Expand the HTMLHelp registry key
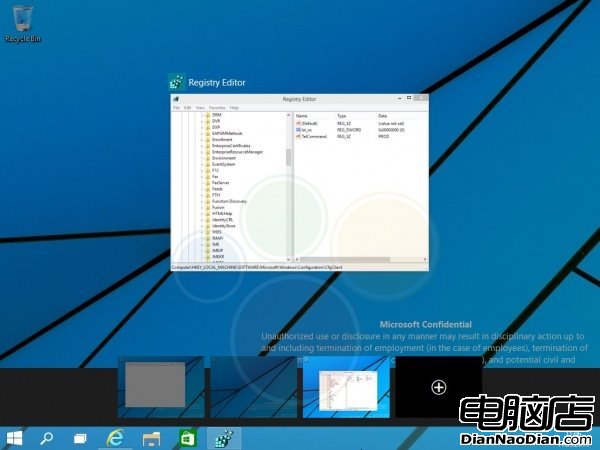 click(202, 214)
